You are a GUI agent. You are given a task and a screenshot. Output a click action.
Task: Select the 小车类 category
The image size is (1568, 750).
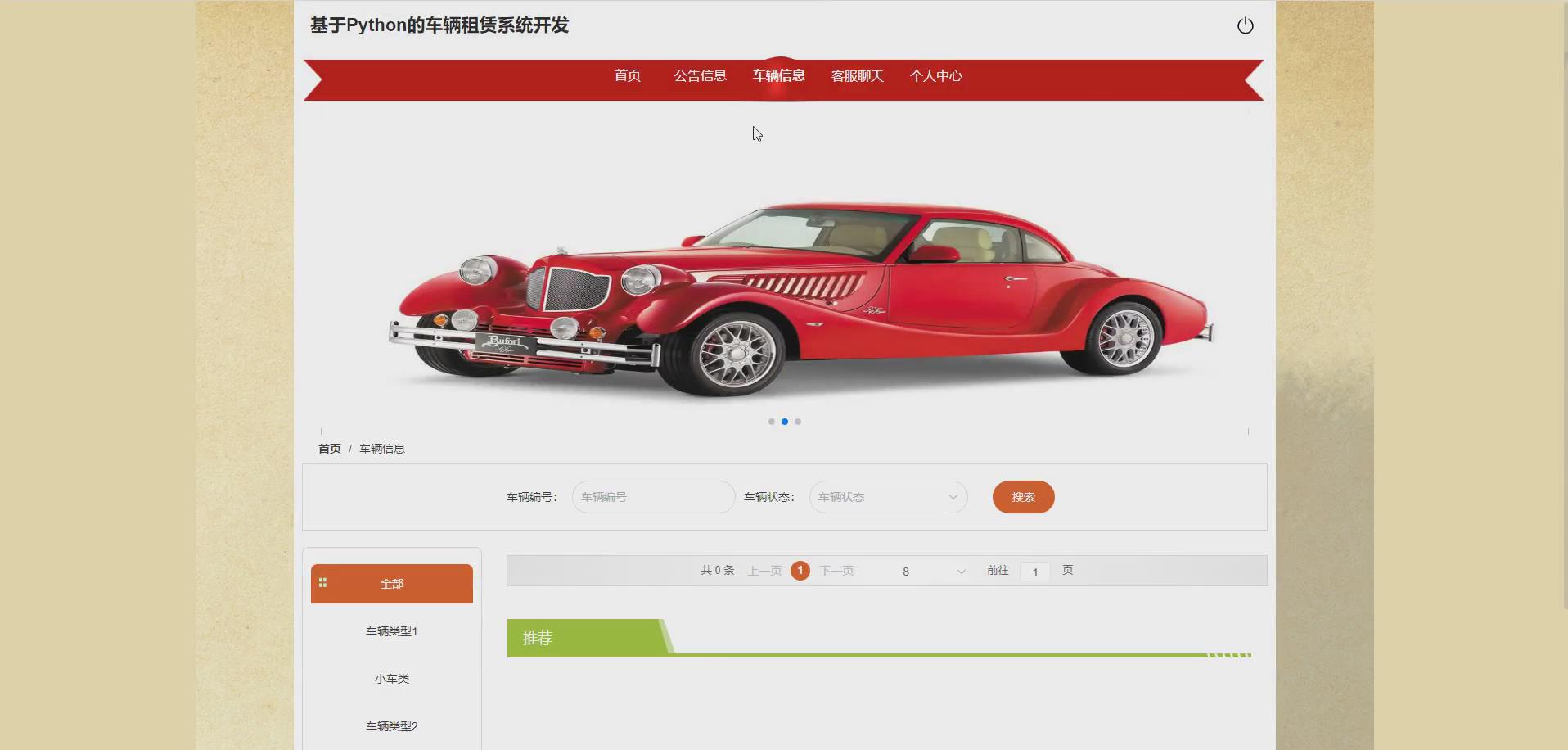point(392,679)
